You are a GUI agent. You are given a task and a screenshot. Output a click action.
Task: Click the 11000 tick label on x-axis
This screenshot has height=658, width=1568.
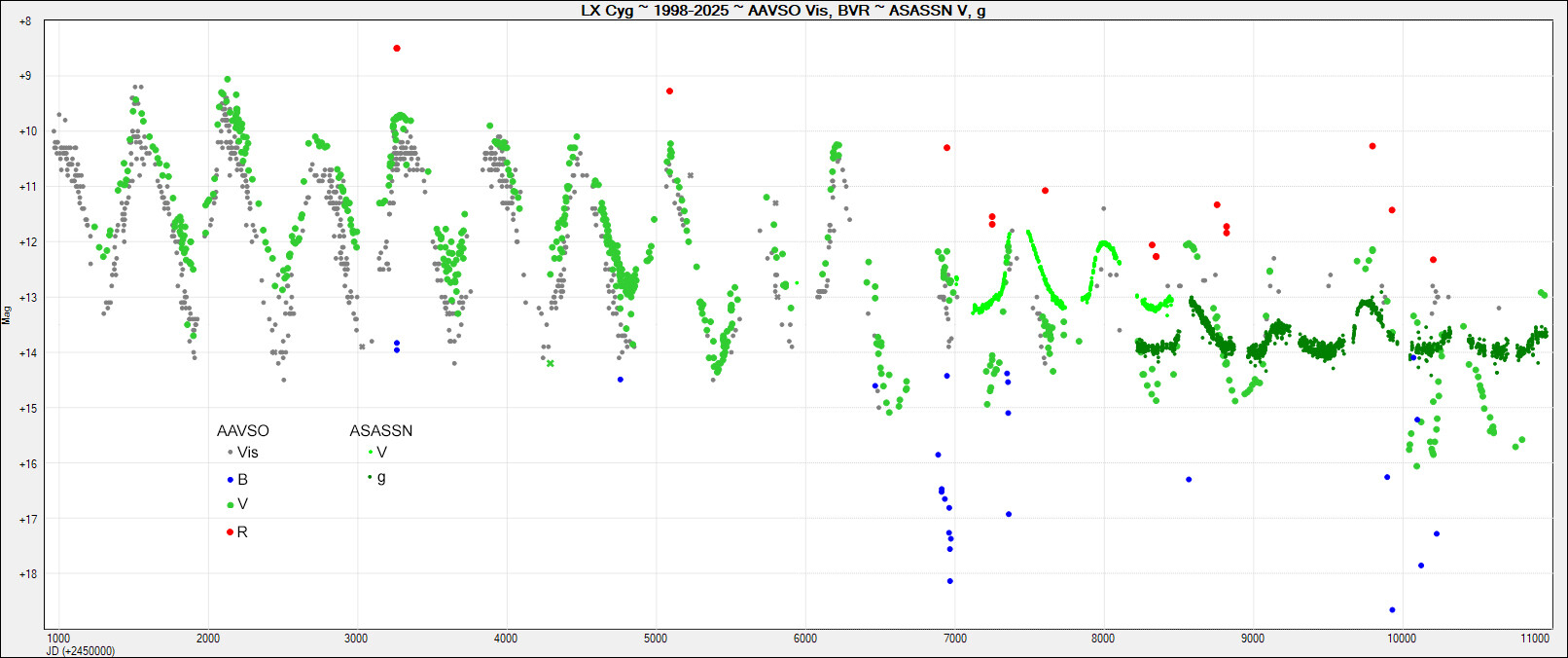pyautogui.click(x=1534, y=639)
